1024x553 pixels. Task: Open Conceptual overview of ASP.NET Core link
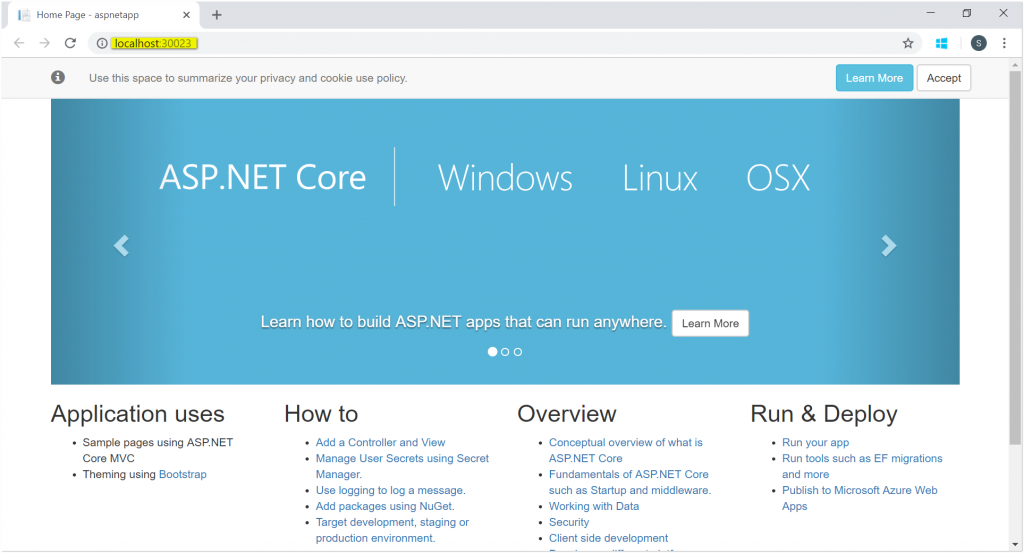coord(626,450)
